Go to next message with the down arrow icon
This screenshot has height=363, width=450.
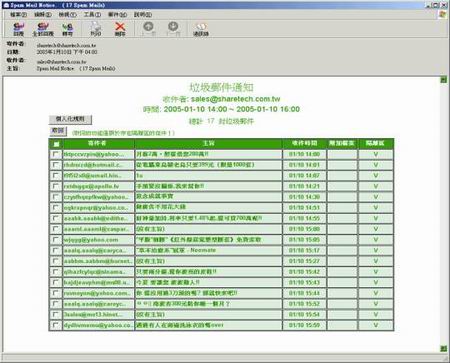point(173,29)
